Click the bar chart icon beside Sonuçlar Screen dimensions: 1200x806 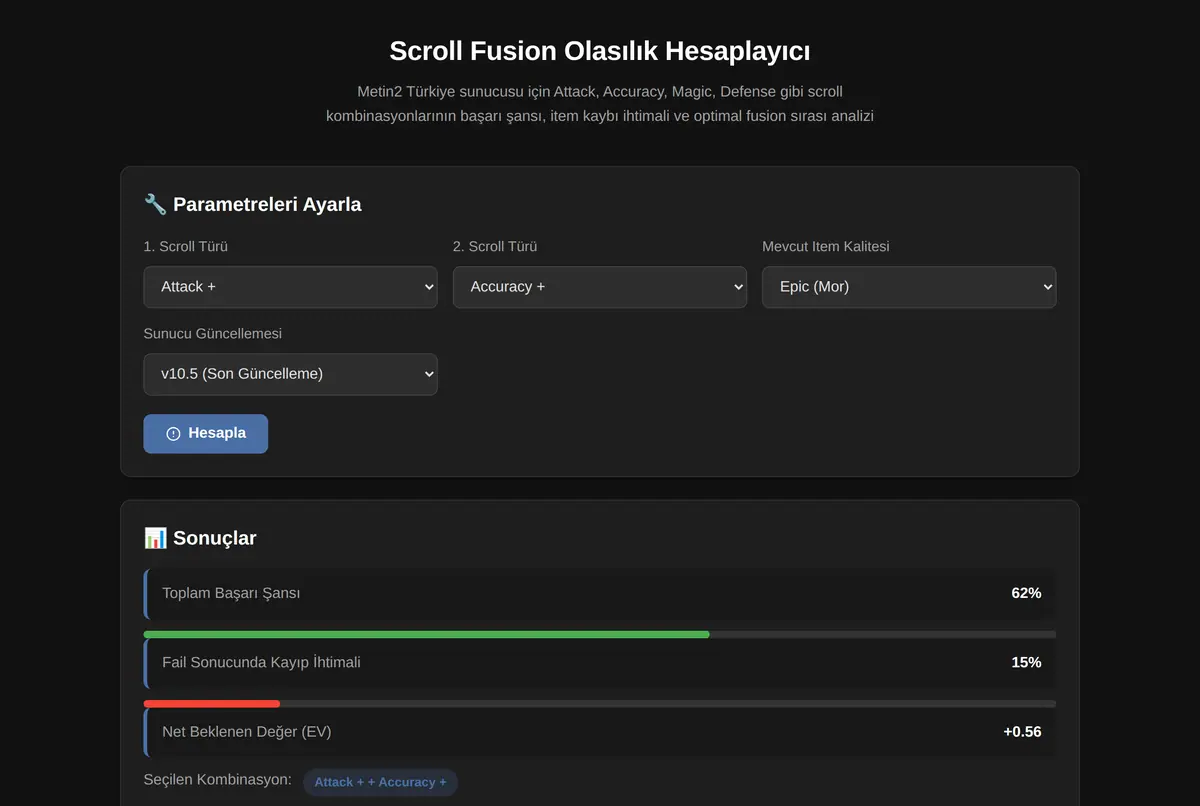pyautogui.click(x=155, y=538)
